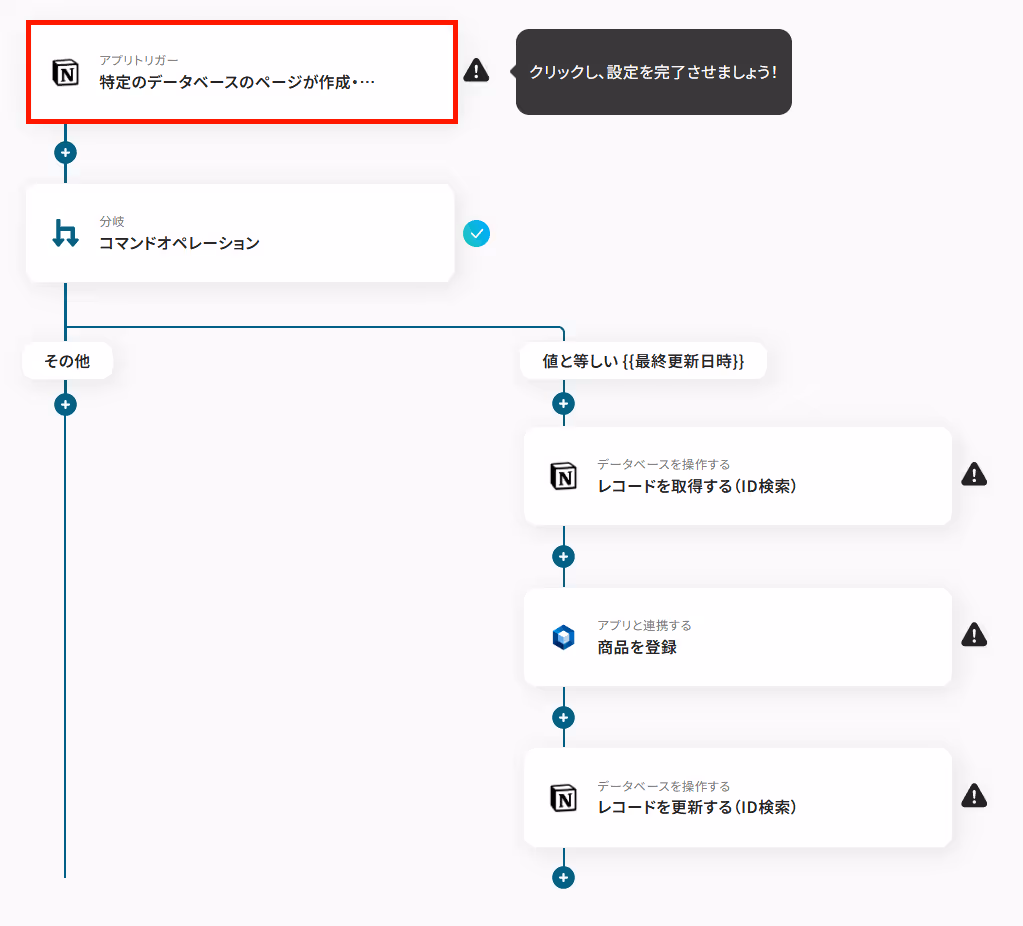Click Notion icon in app trigger card
1023x926 pixels.
click(x=65, y=72)
